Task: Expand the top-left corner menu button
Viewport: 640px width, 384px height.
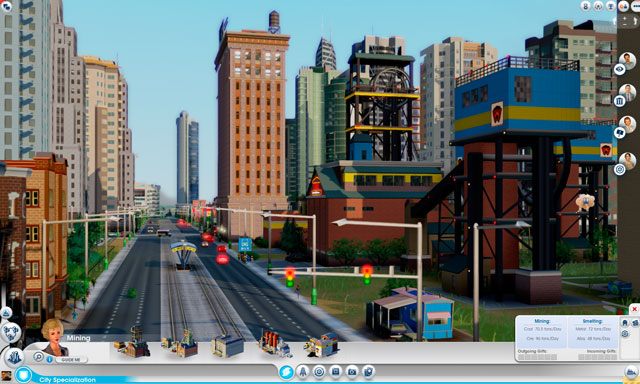Action: [x=6, y=6]
